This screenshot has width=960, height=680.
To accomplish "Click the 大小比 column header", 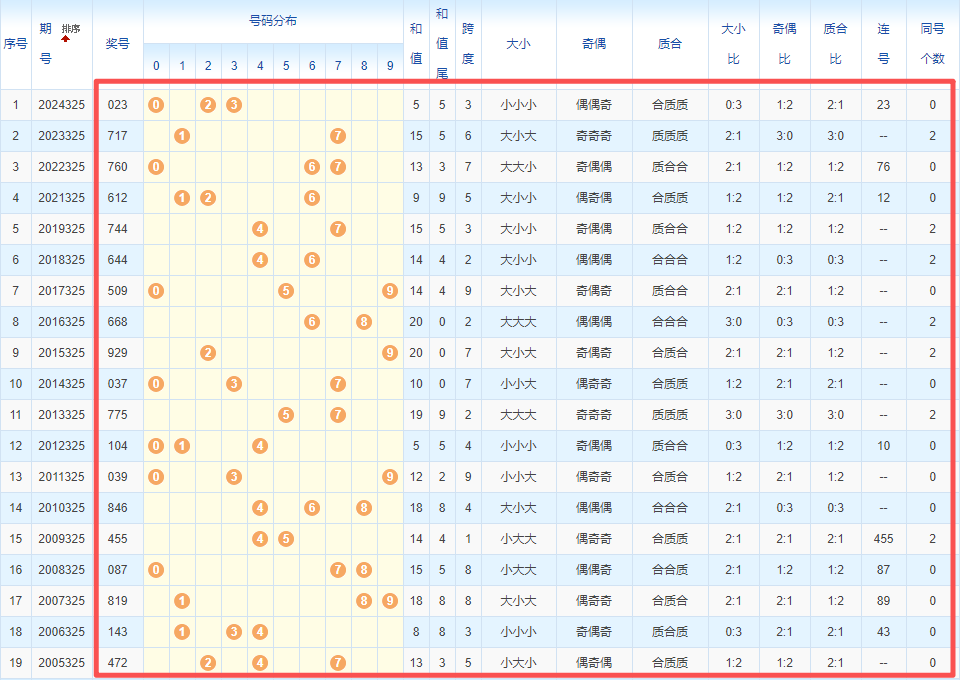I will (x=733, y=44).
